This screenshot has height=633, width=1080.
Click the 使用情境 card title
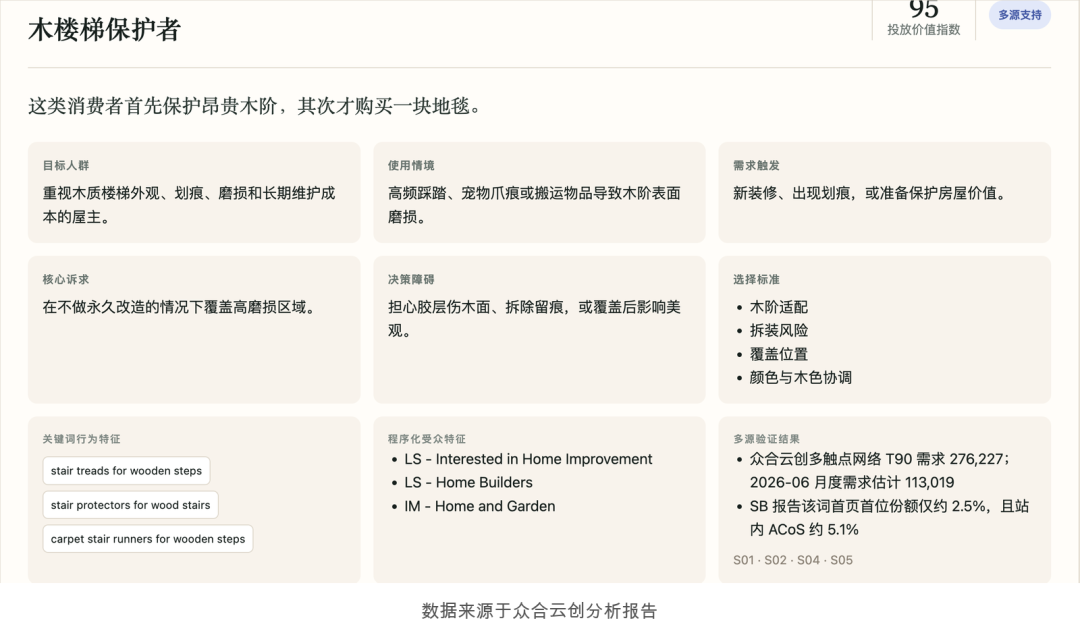[411, 165]
